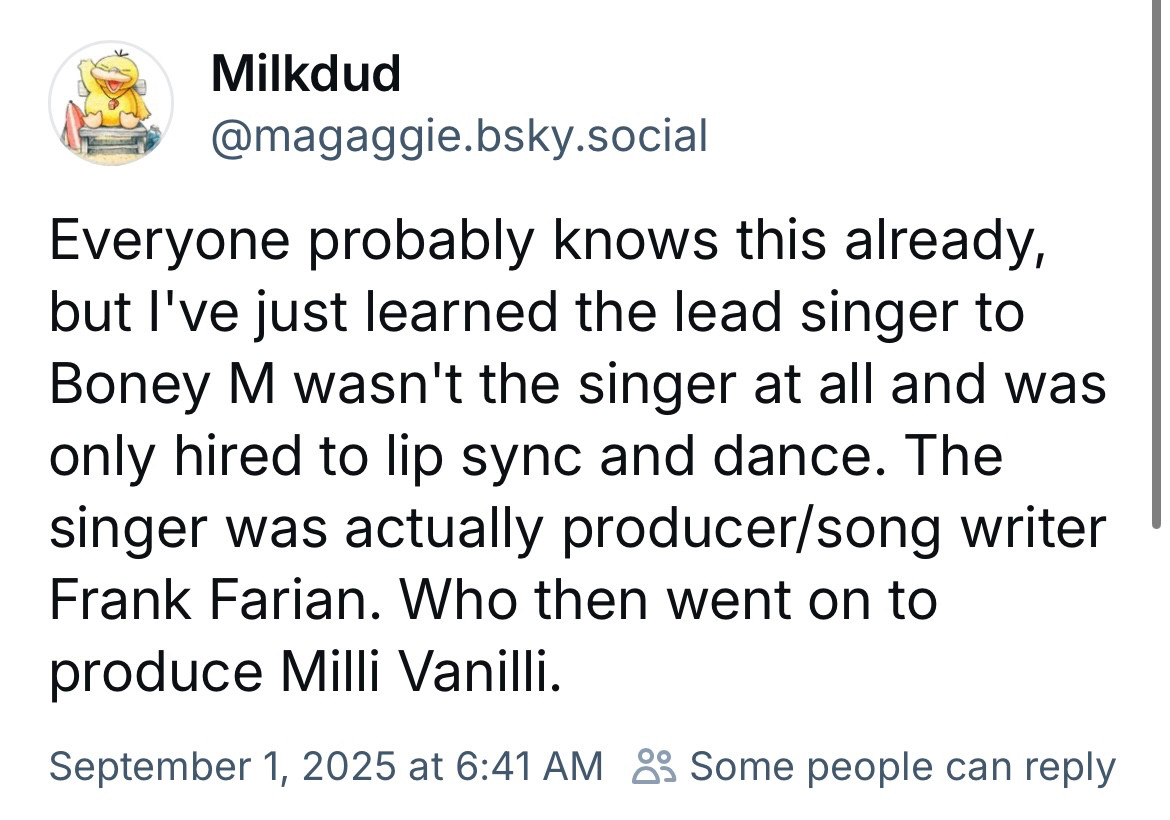
Task: Click the word "produce" in last line
Action: coord(156,672)
